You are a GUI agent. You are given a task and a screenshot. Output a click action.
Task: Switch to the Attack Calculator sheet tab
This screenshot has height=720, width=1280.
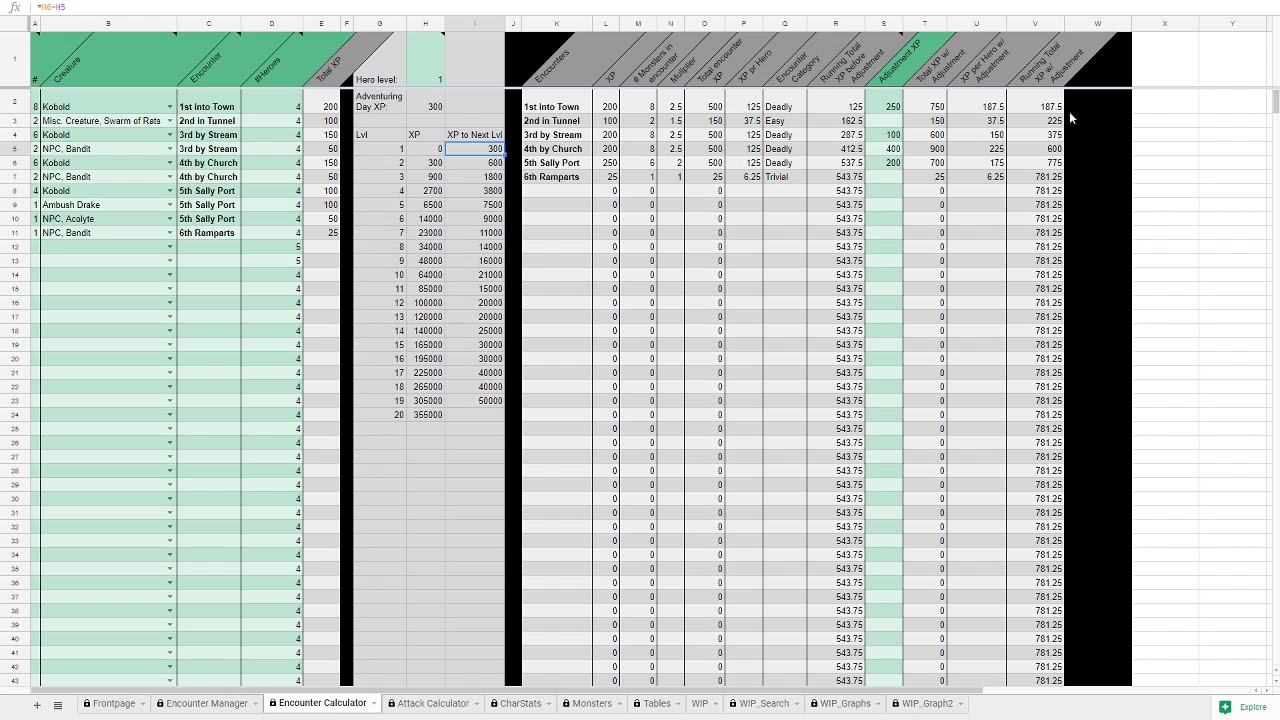432,704
